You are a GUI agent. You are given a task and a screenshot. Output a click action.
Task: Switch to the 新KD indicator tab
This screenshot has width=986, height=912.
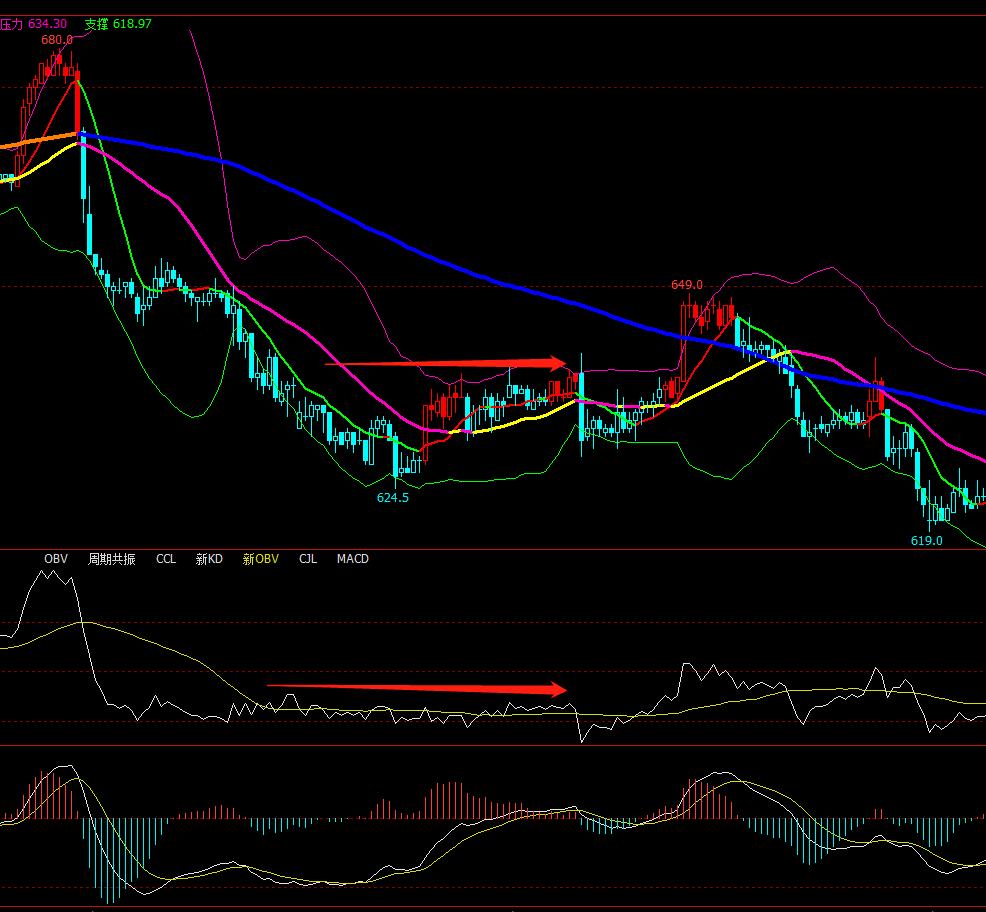click(x=209, y=559)
